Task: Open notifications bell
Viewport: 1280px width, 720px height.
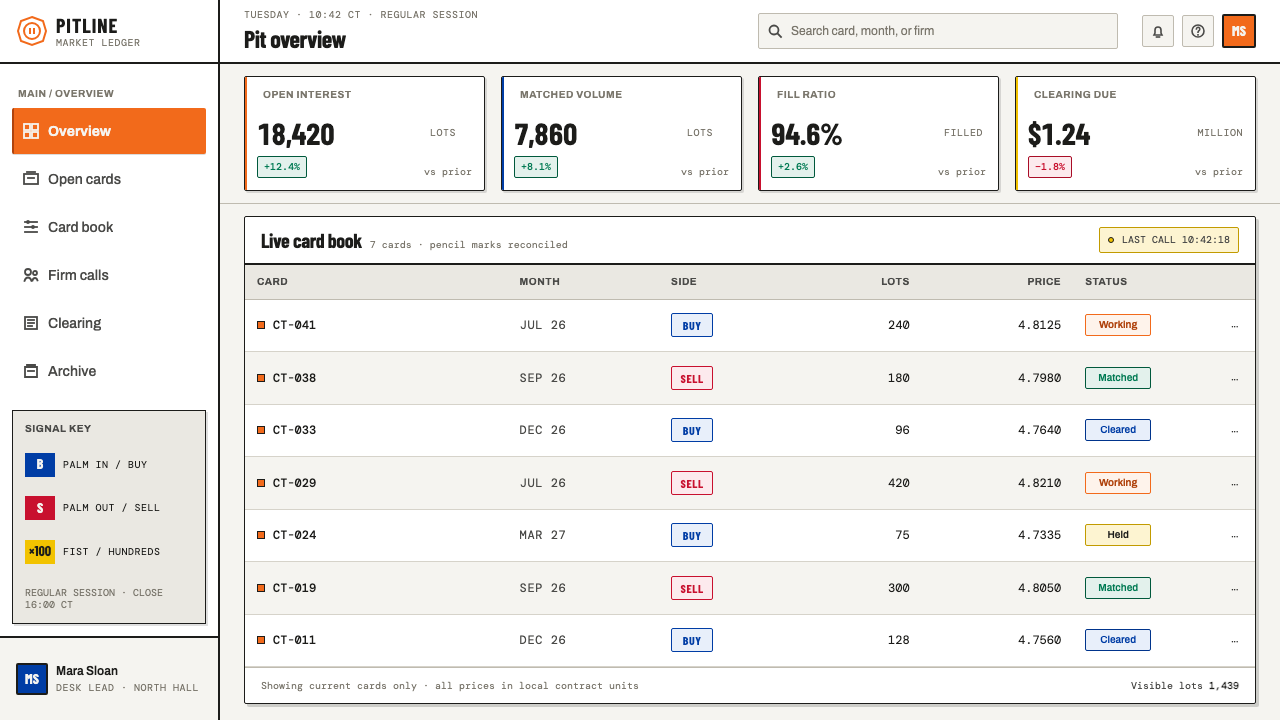Action: (x=1158, y=31)
